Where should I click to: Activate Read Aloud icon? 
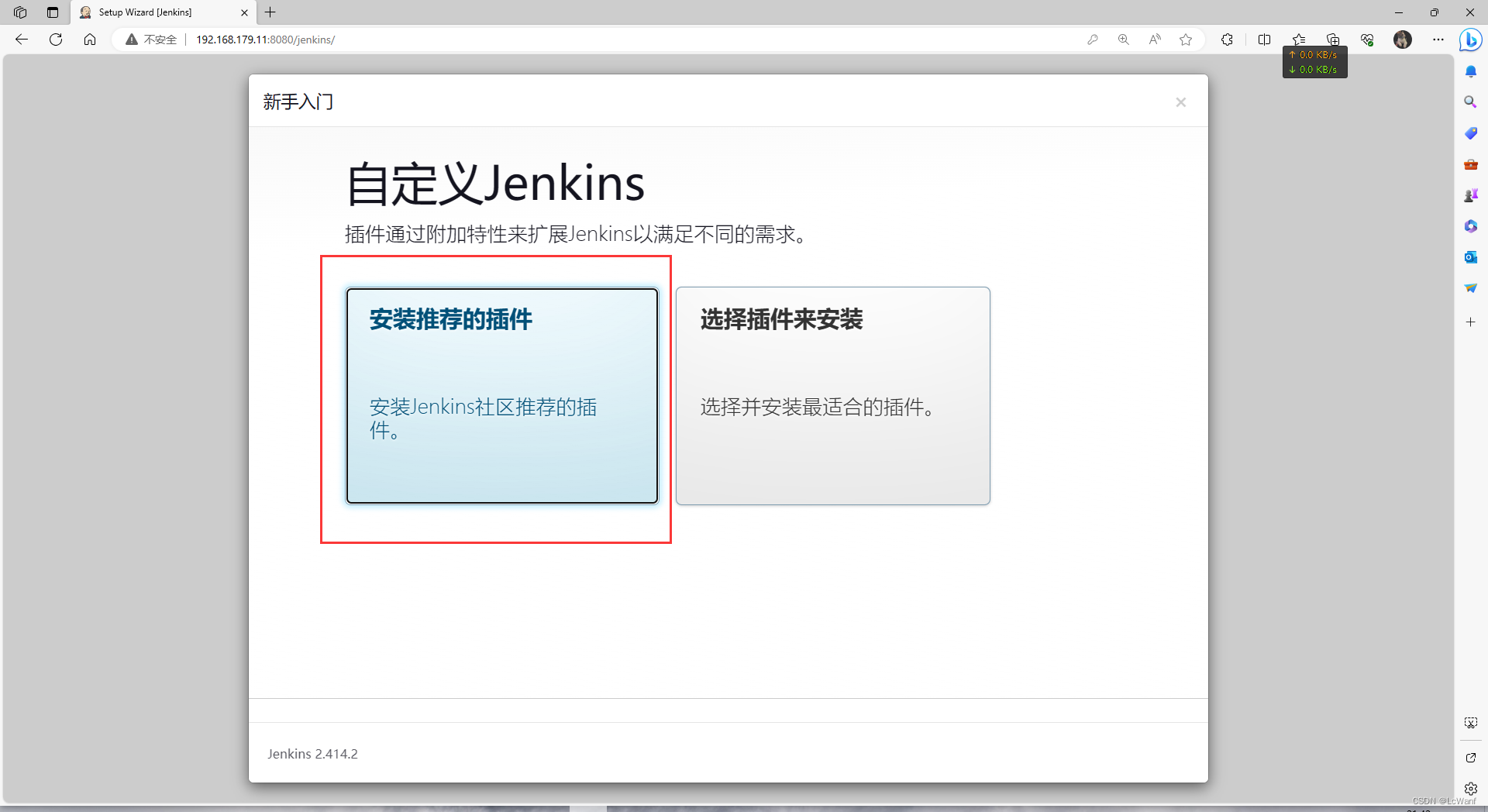(x=1155, y=40)
